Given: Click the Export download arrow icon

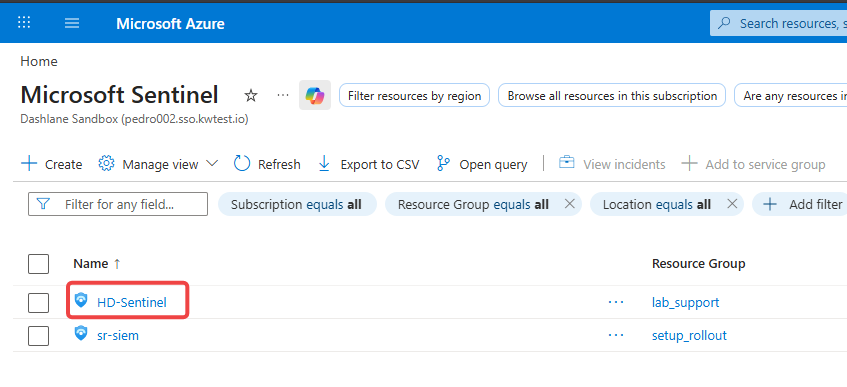Looking at the screenshot, I should (324, 163).
